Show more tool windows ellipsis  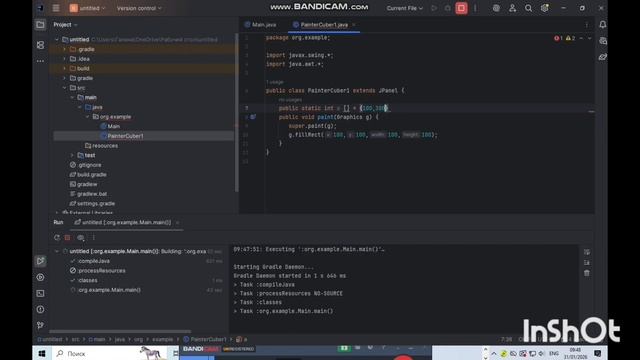coord(40,61)
